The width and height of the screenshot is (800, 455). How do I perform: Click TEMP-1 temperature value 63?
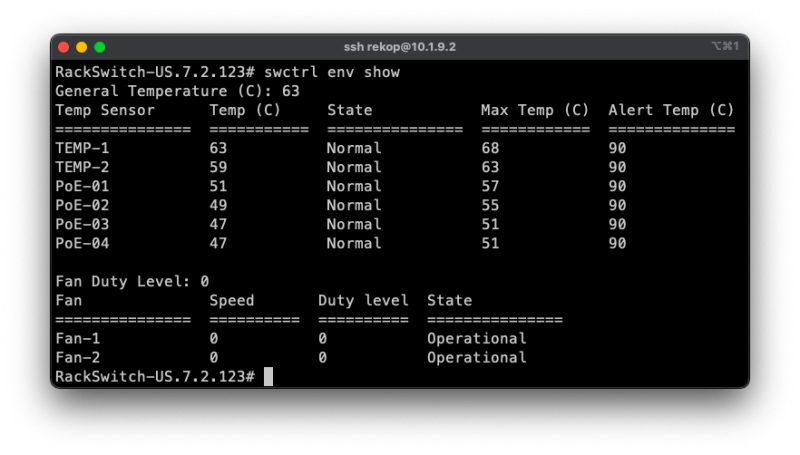[x=218, y=148]
